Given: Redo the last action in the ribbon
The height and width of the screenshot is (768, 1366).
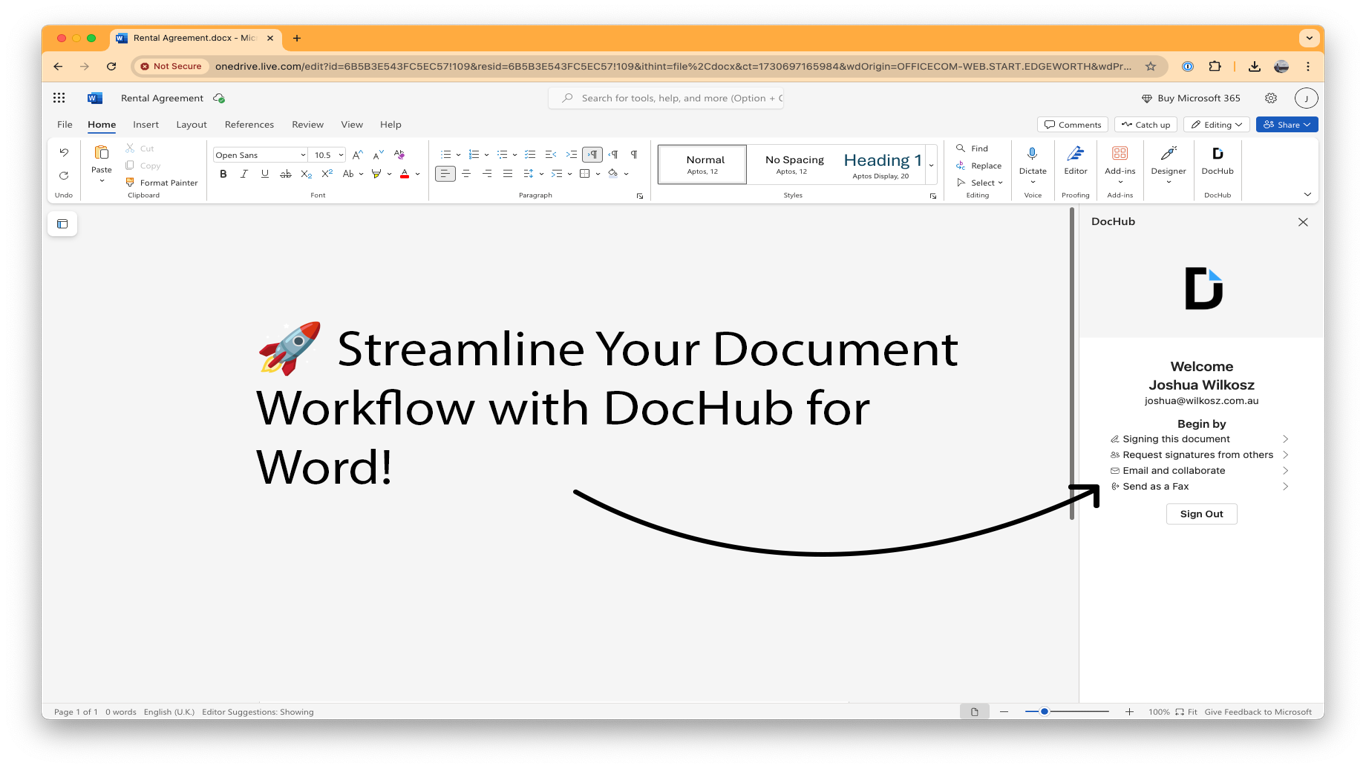Looking at the screenshot, I should pyautogui.click(x=64, y=175).
